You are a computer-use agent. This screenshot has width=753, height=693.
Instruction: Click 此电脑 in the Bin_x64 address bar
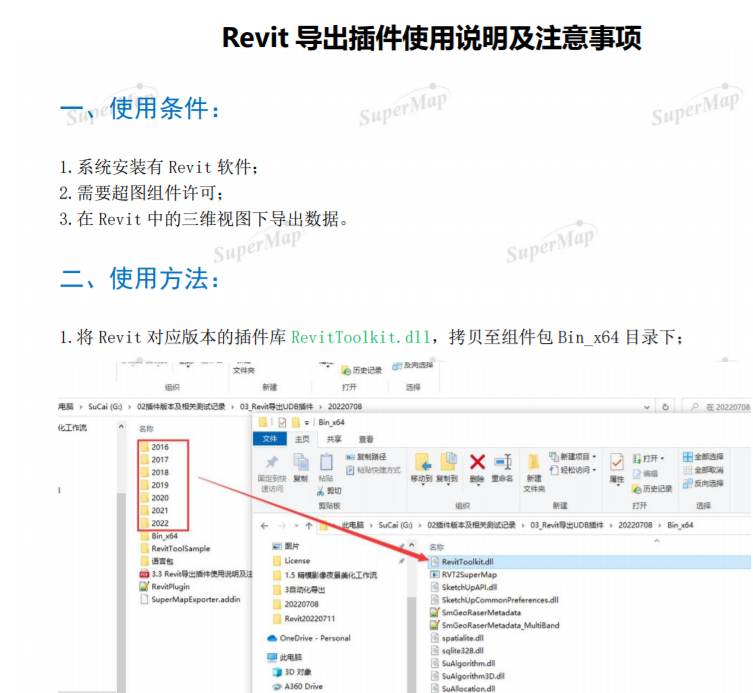(352, 525)
